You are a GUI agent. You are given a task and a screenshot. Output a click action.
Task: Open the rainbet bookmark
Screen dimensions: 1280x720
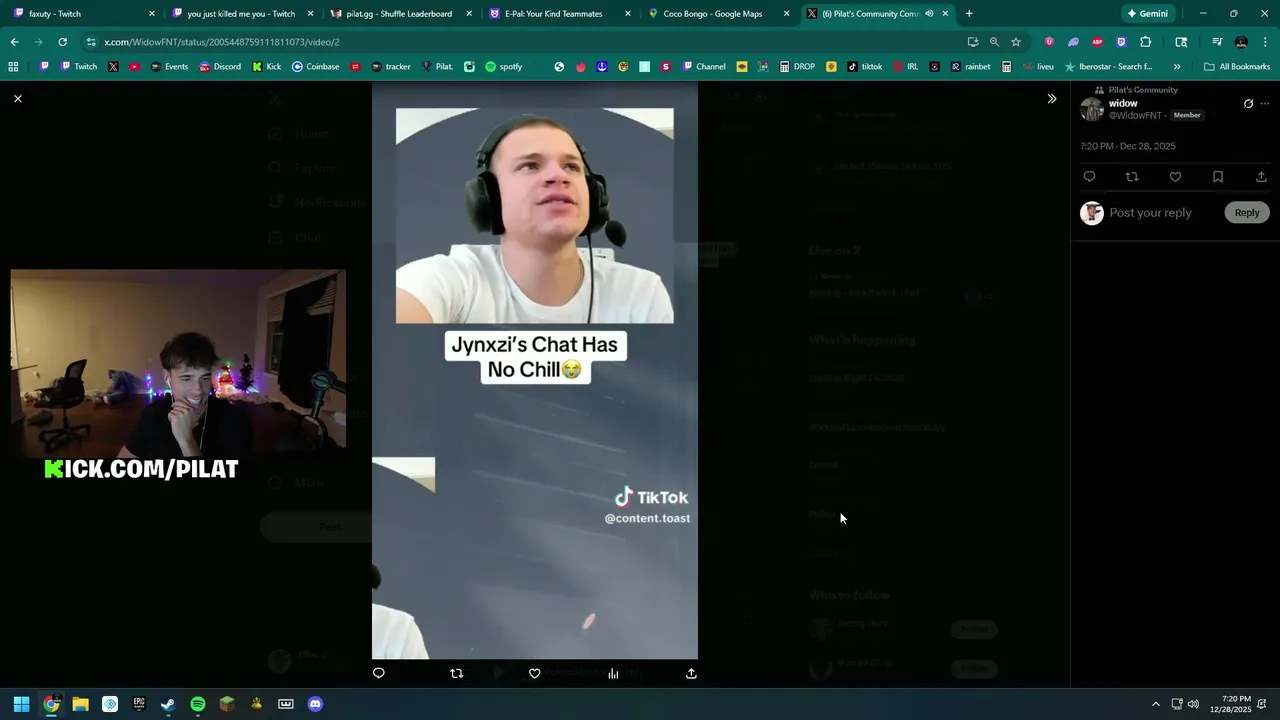click(x=970, y=67)
